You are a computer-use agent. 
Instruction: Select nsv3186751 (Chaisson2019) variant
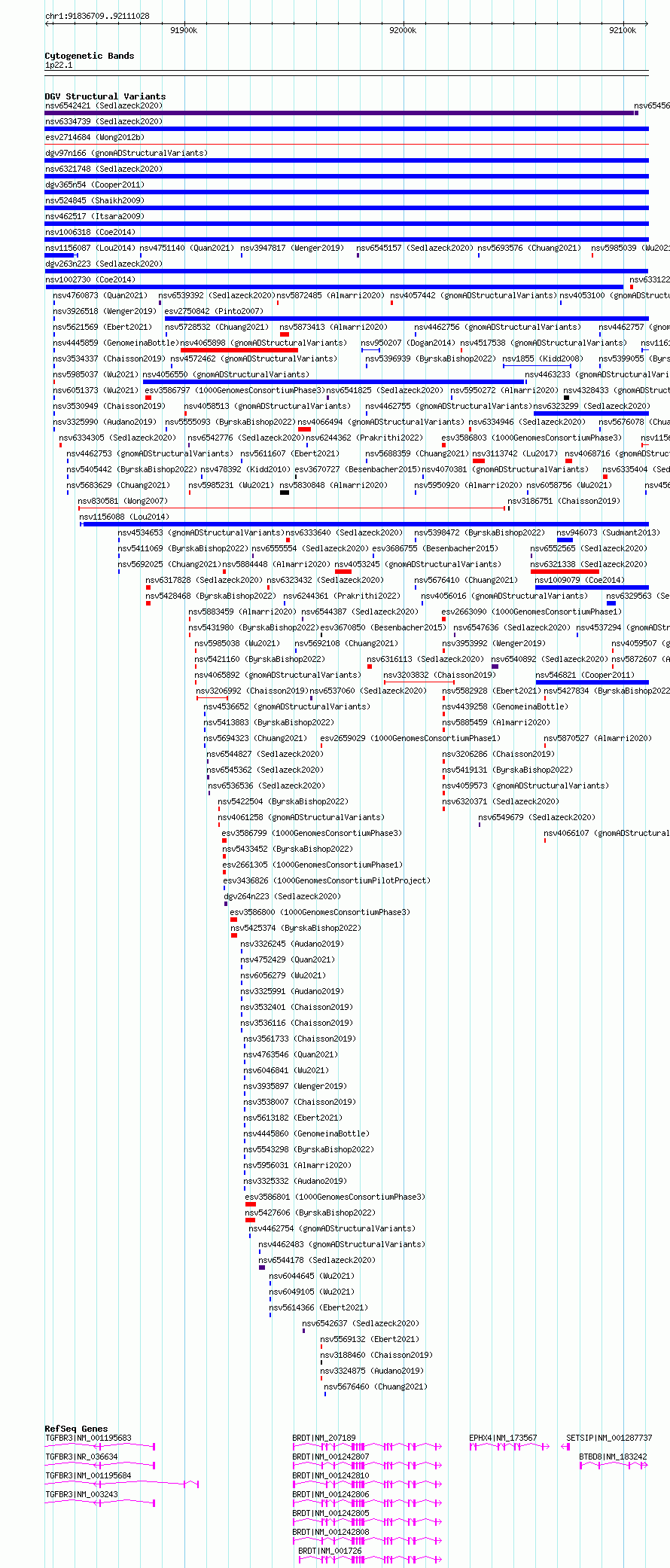(509, 508)
